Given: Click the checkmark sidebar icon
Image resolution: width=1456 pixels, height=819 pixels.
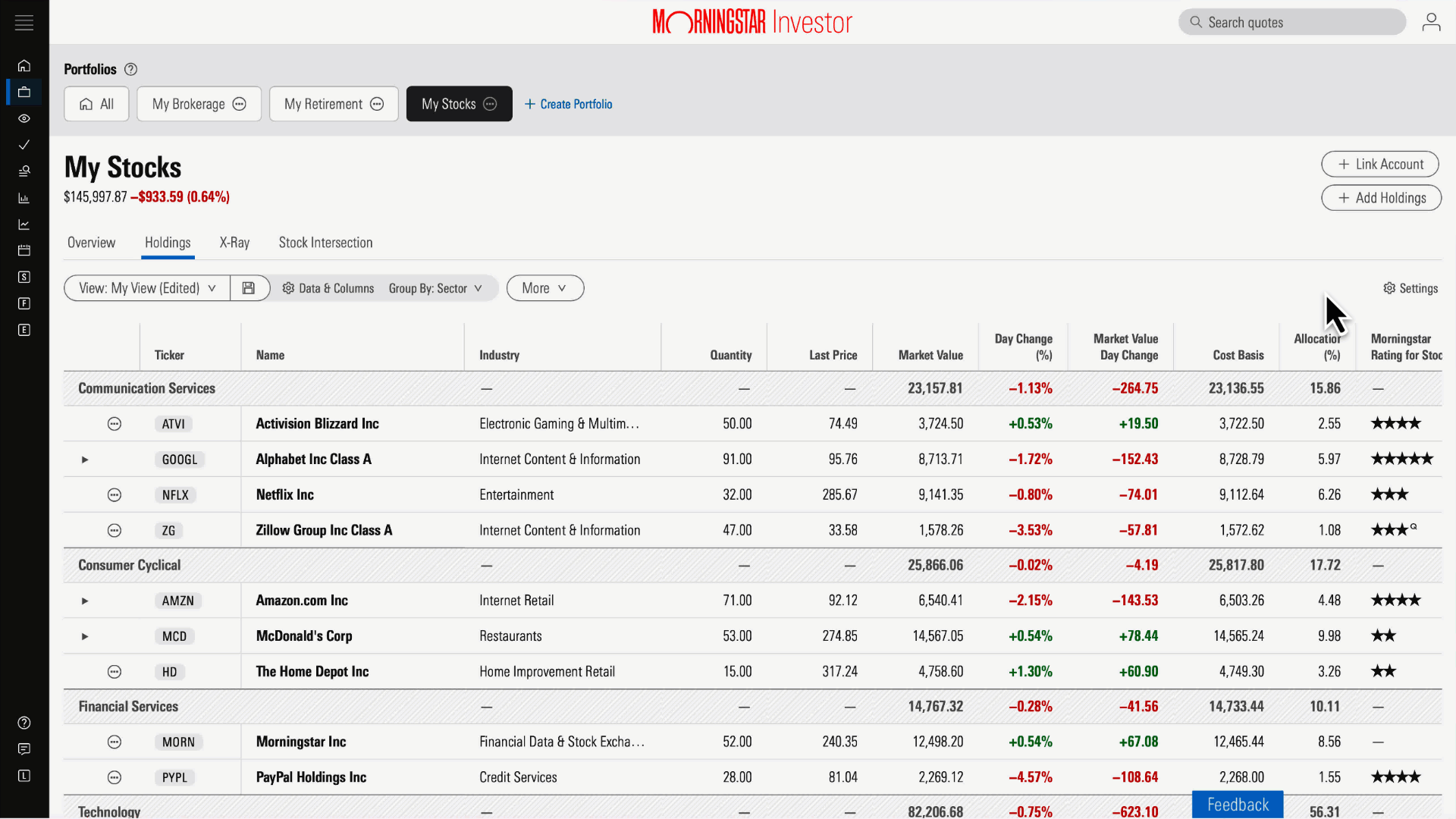Looking at the screenshot, I should (24, 145).
